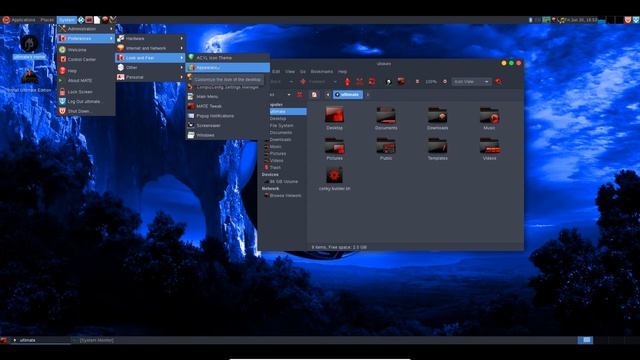Select 86 GB Volume in sidebar
The width and height of the screenshot is (640, 360).
click(x=284, y=181)
